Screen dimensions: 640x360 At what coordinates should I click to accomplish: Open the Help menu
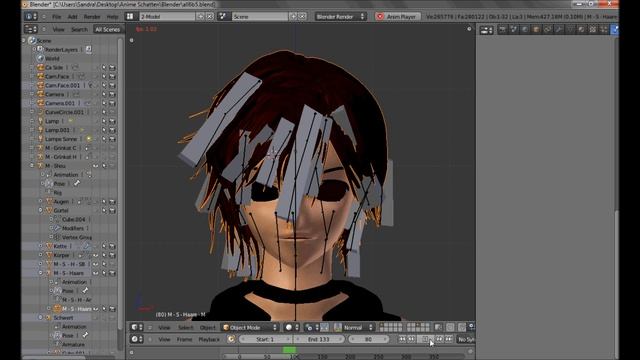(x=112, y=17)
